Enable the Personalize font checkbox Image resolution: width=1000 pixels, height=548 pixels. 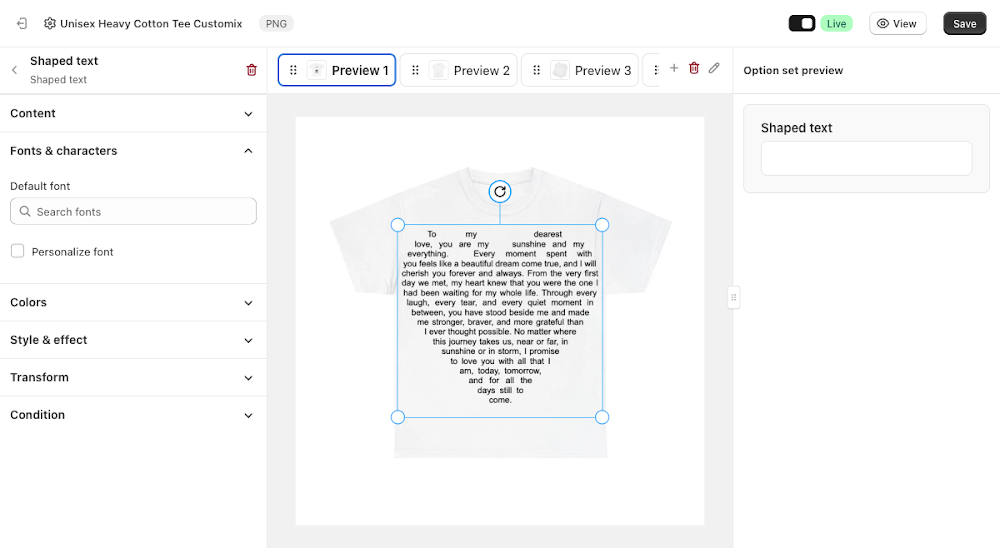17,251
